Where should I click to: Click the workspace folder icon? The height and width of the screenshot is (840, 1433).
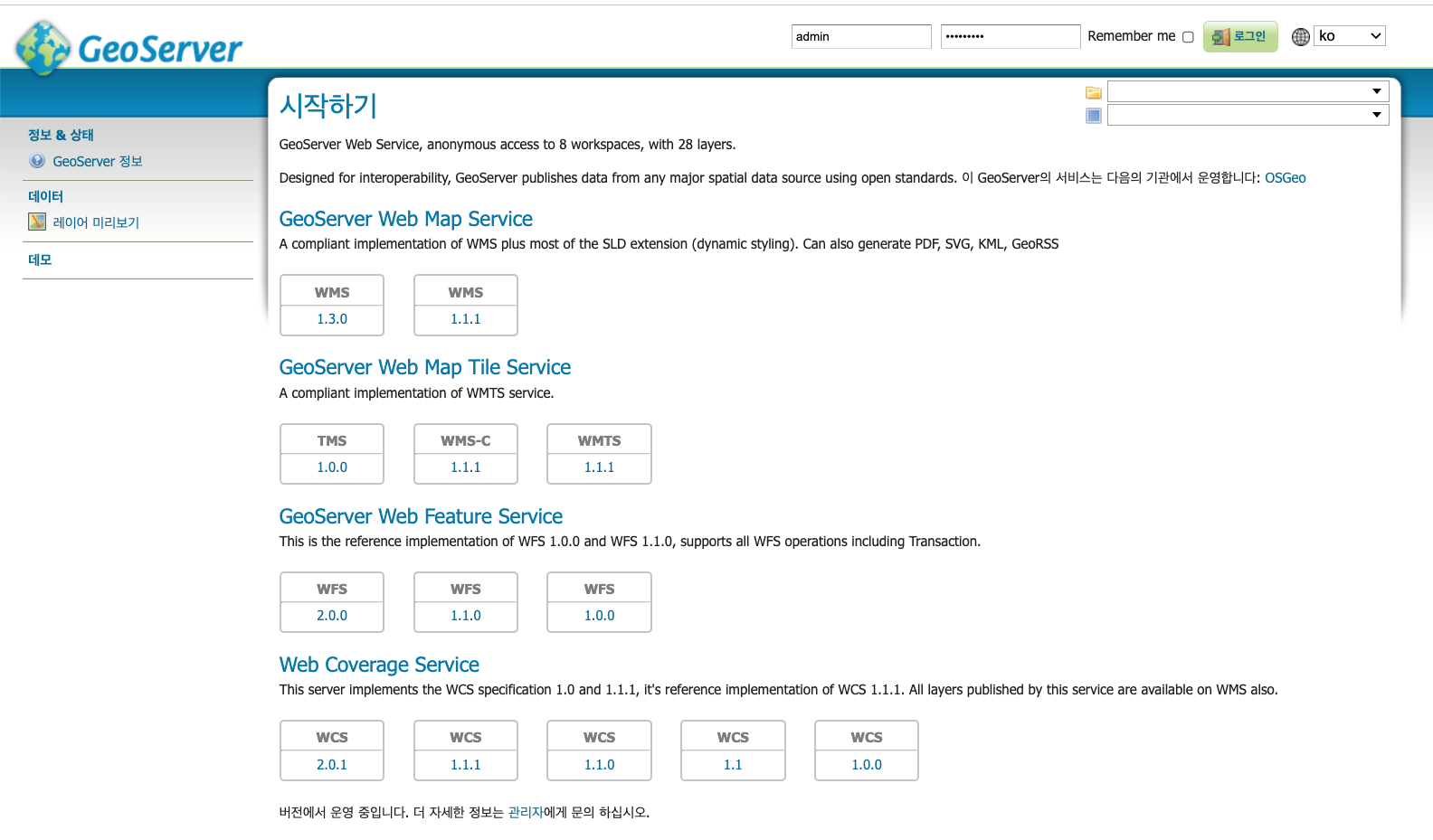click(1094, 92)
